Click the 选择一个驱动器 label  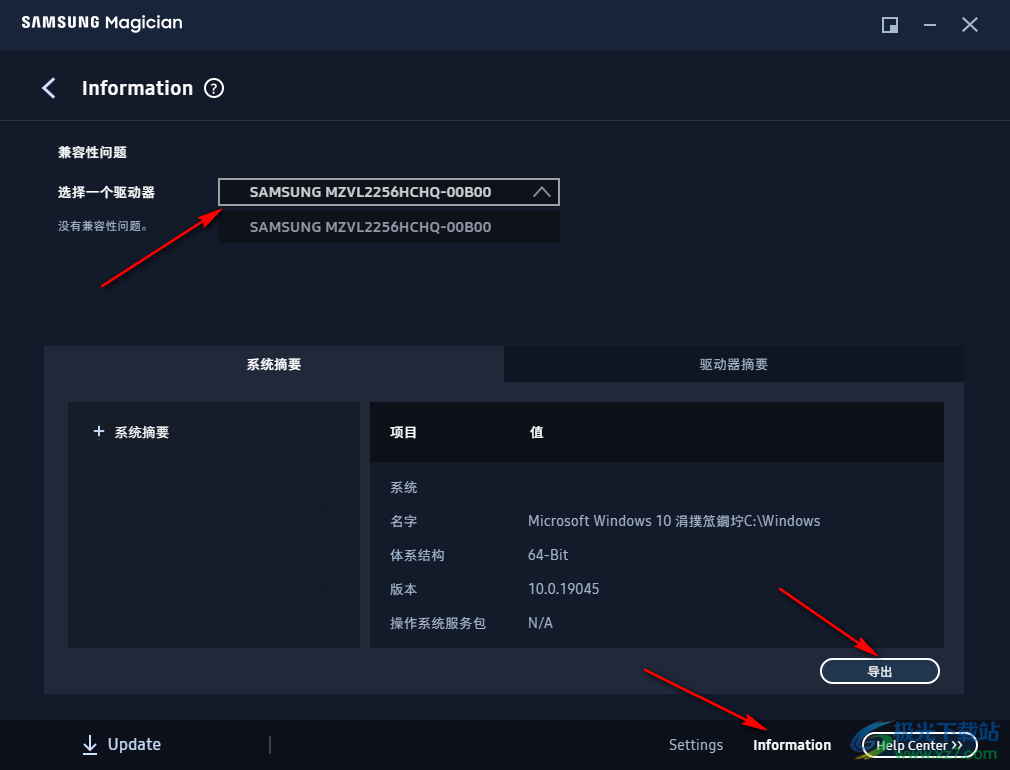pos(106,192)
